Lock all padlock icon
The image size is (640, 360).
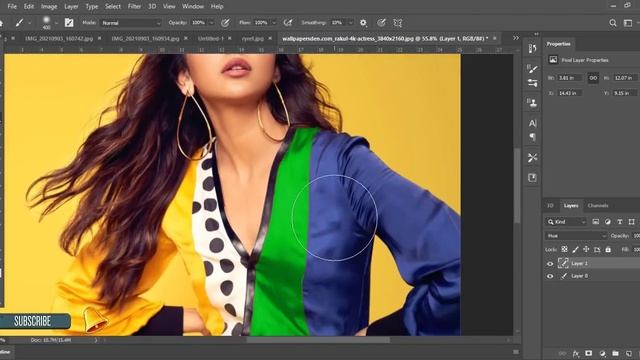point(608,249)
